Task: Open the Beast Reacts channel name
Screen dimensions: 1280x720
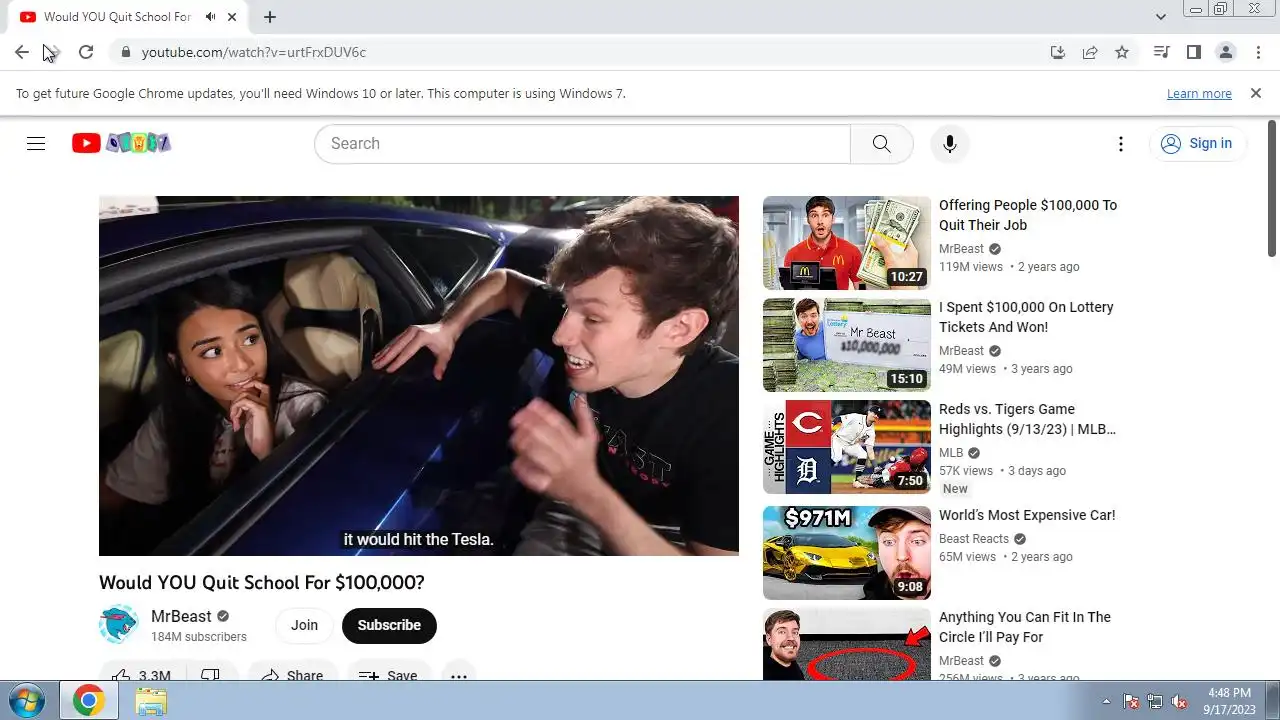Action: pyautogui.click(x=975, y=539)
